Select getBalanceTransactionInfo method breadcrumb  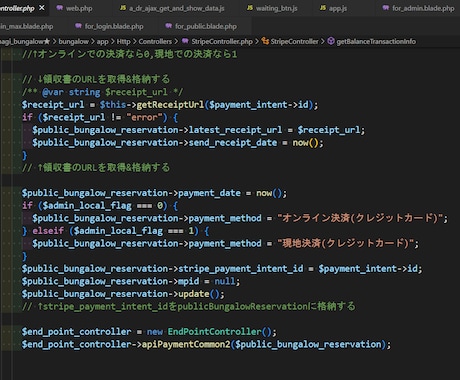[x=376, y=41]
